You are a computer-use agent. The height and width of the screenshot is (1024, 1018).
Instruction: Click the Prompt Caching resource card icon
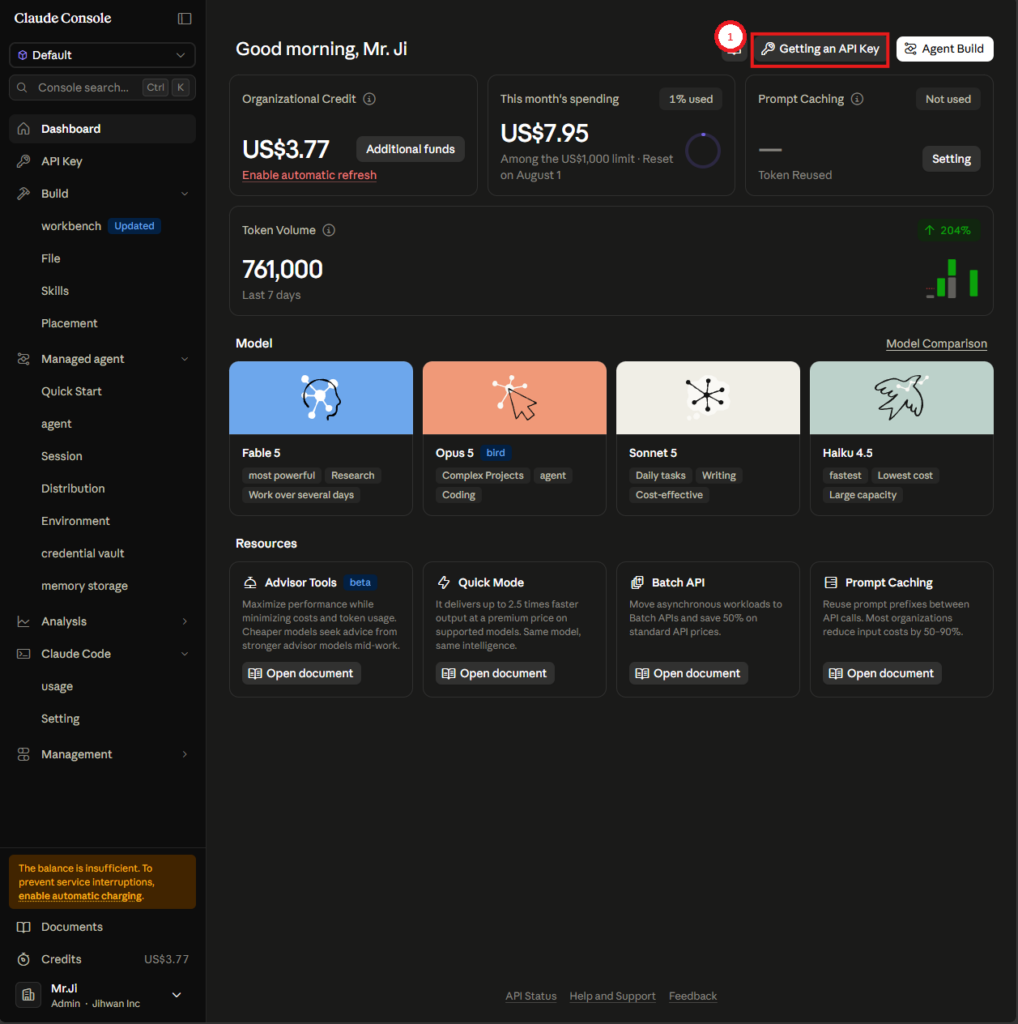click(831, 583)
